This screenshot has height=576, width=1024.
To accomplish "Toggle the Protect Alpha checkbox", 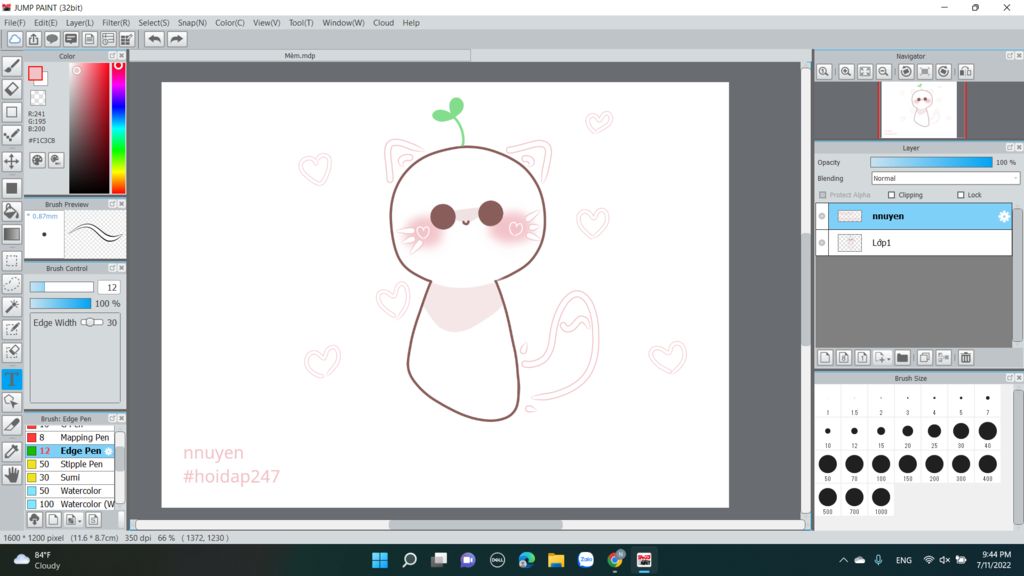I will [823, 195].
